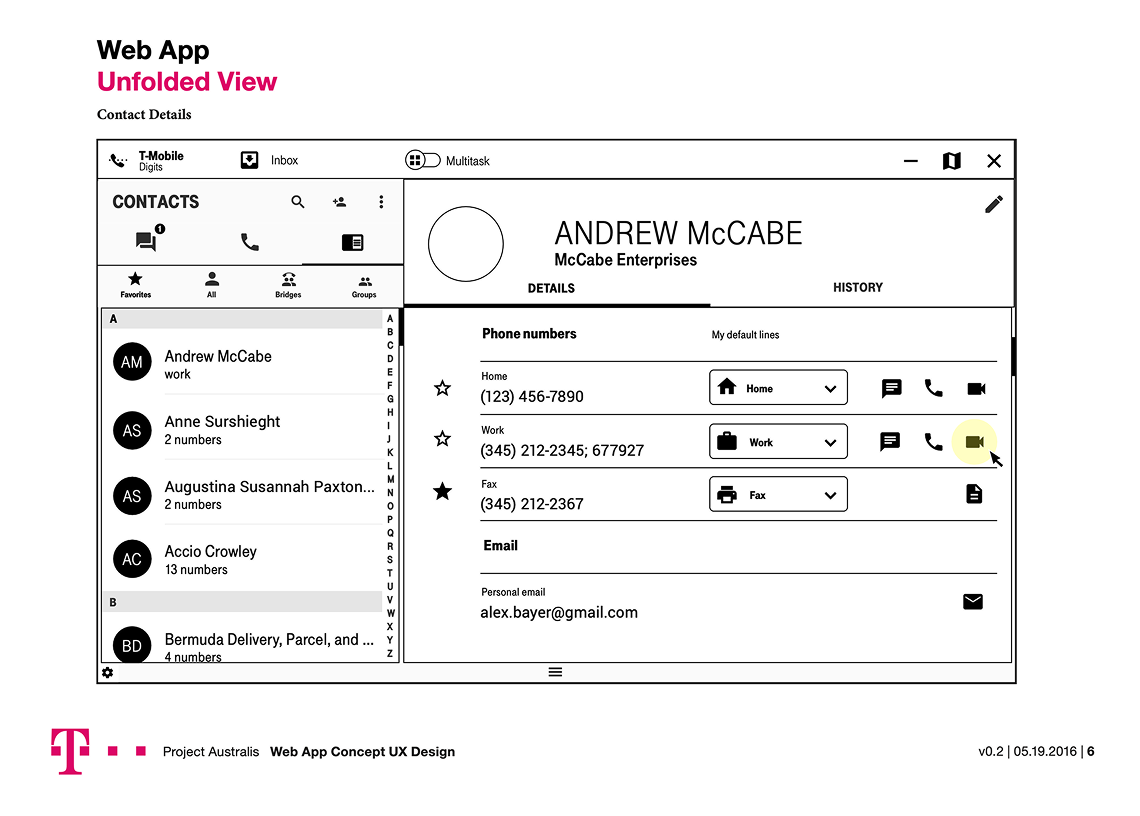Open the Work line dropdown

(x=778, y=441)
